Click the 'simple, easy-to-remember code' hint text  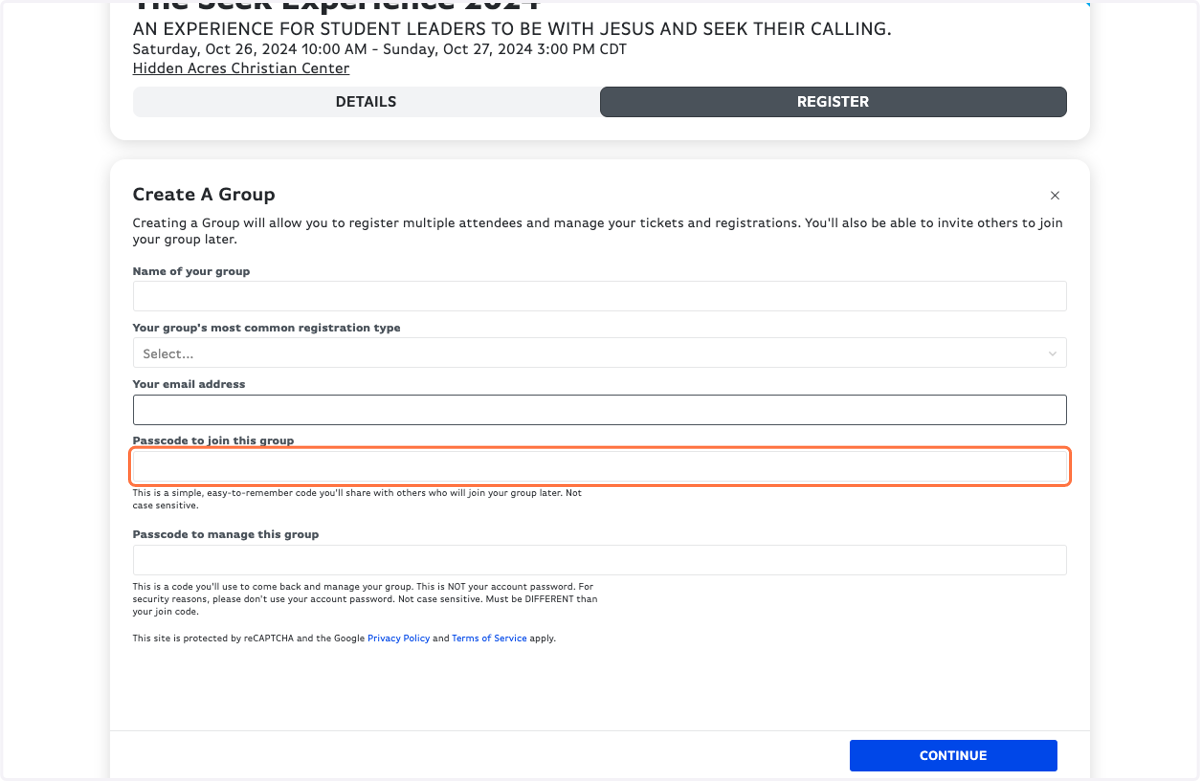(x=357, y=499)
